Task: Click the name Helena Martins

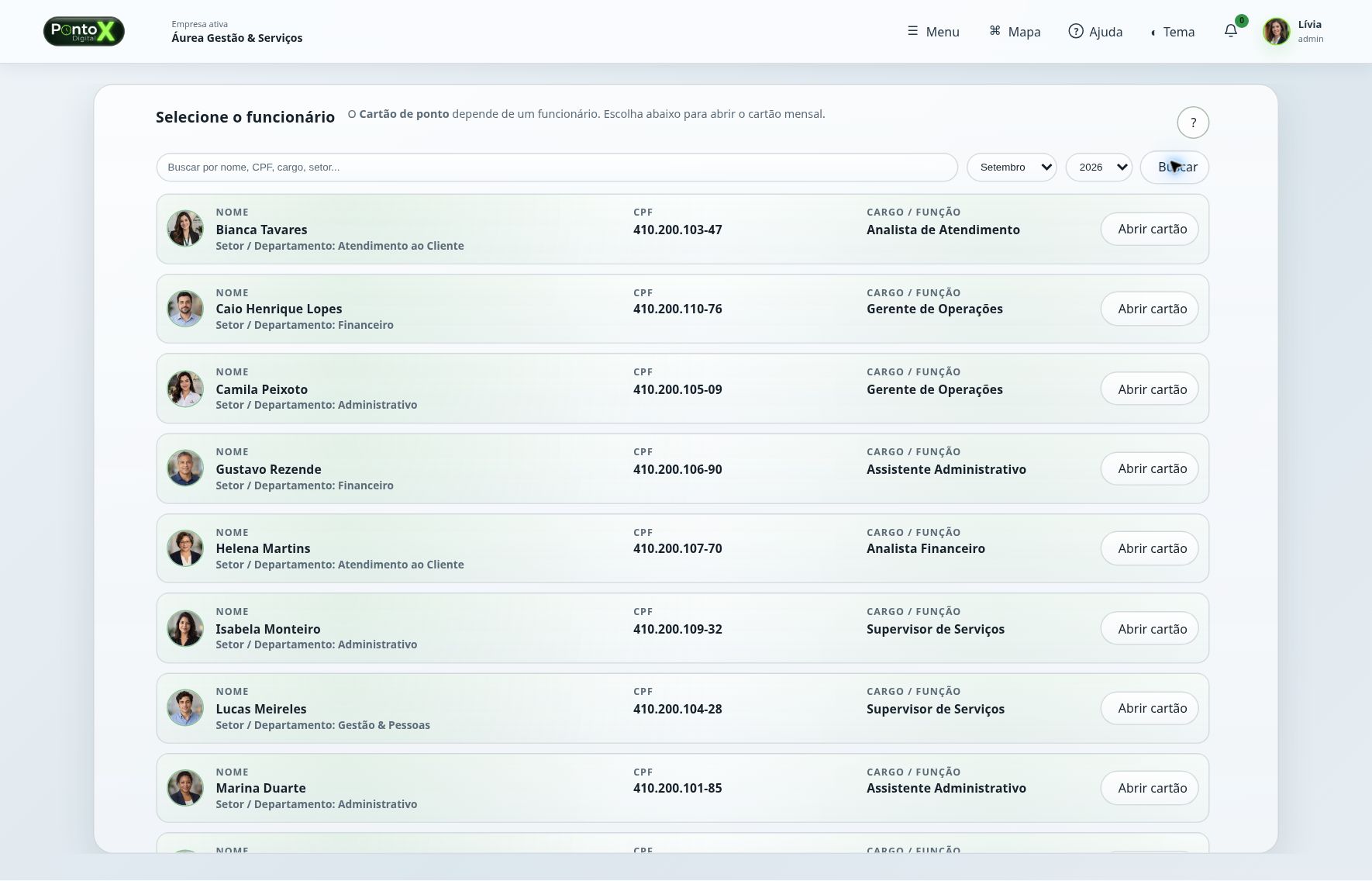Action: (x=263, y=548)
